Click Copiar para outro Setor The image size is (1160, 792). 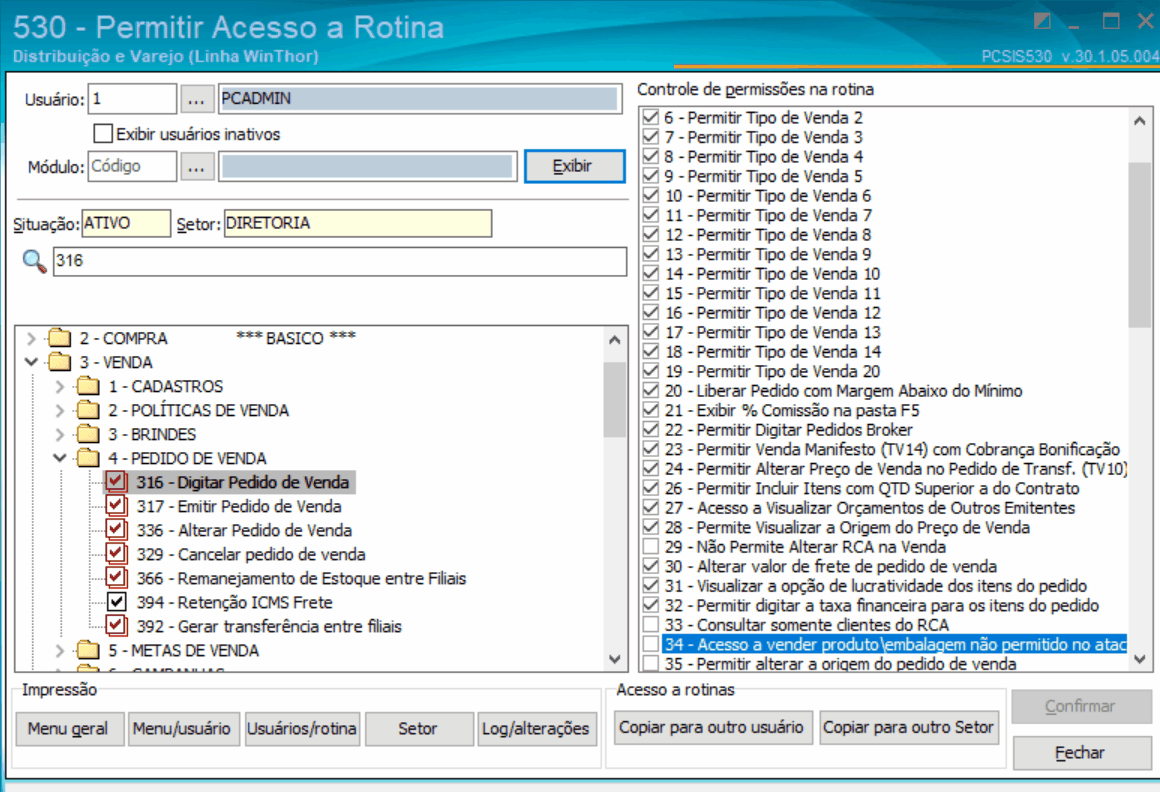pyautogui.click(x=908, y=728)
